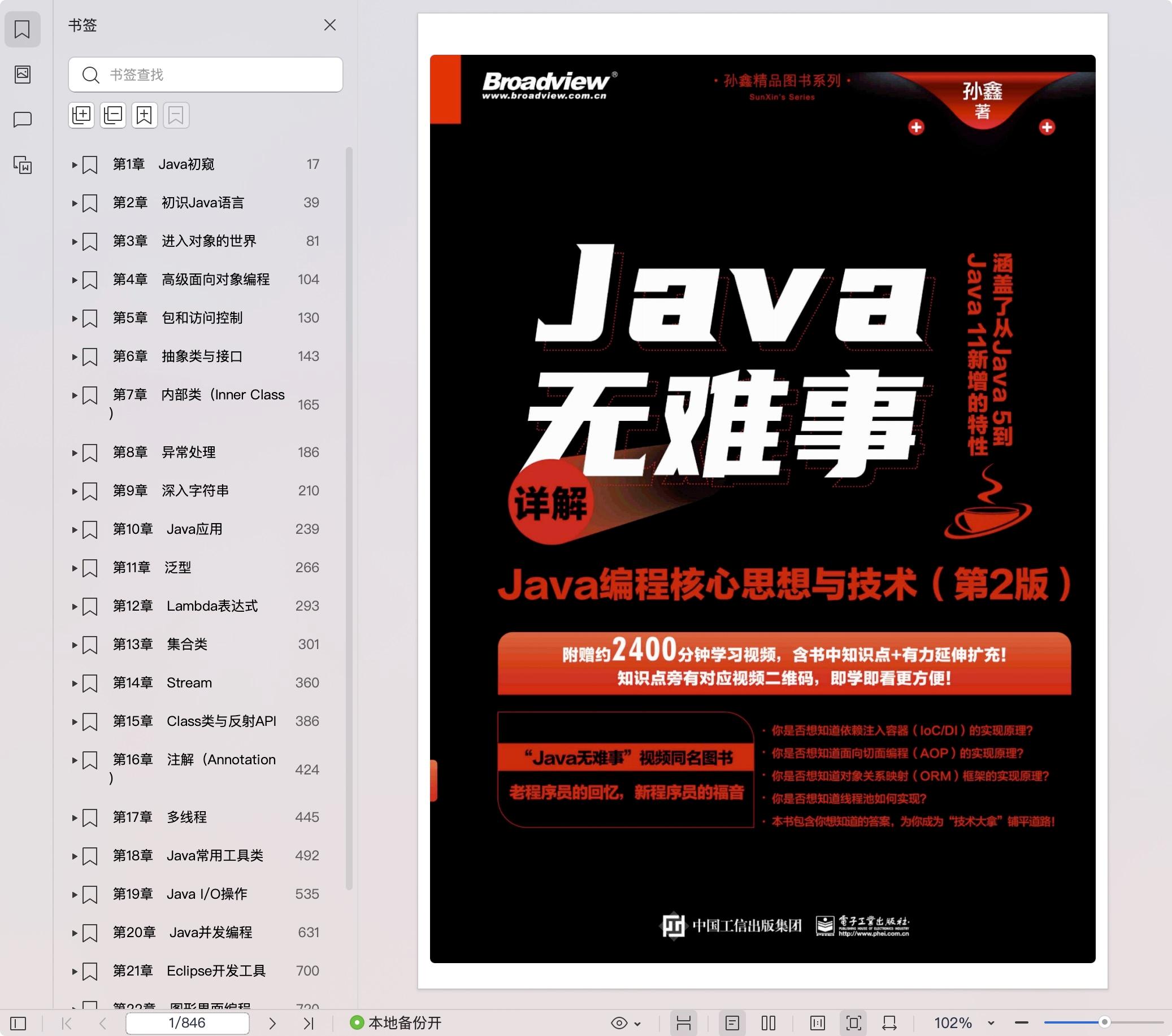
Task: Jump to 第21章 Eclipse开发工具 bookmark
Action: 189,970
